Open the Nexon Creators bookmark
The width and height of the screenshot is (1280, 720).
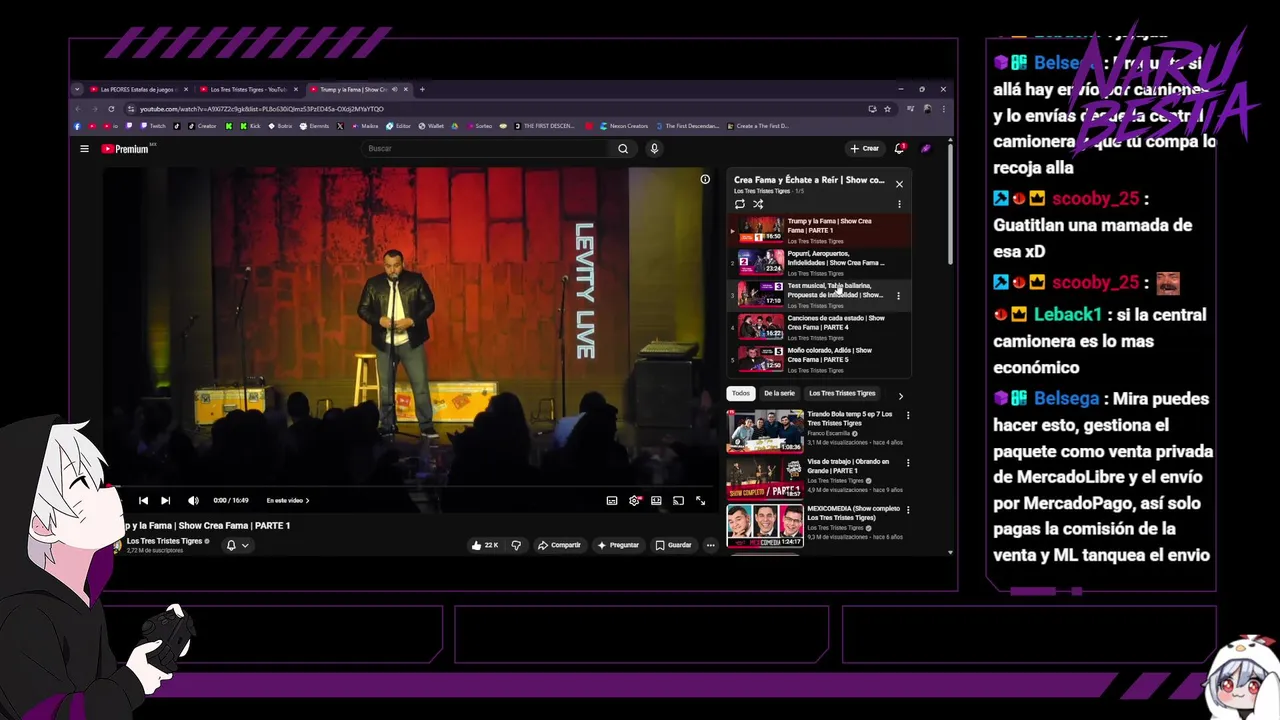624,126
